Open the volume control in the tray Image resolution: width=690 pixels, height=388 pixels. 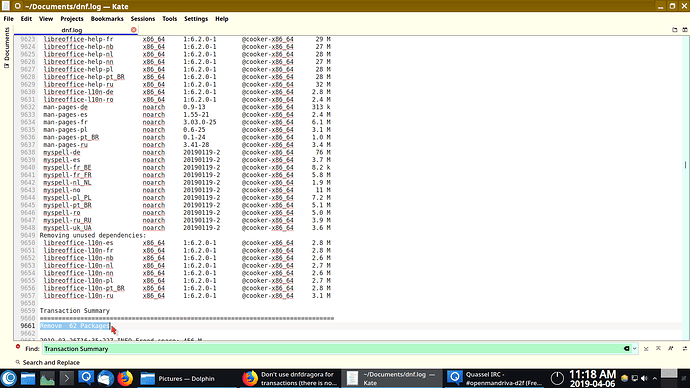645,378
